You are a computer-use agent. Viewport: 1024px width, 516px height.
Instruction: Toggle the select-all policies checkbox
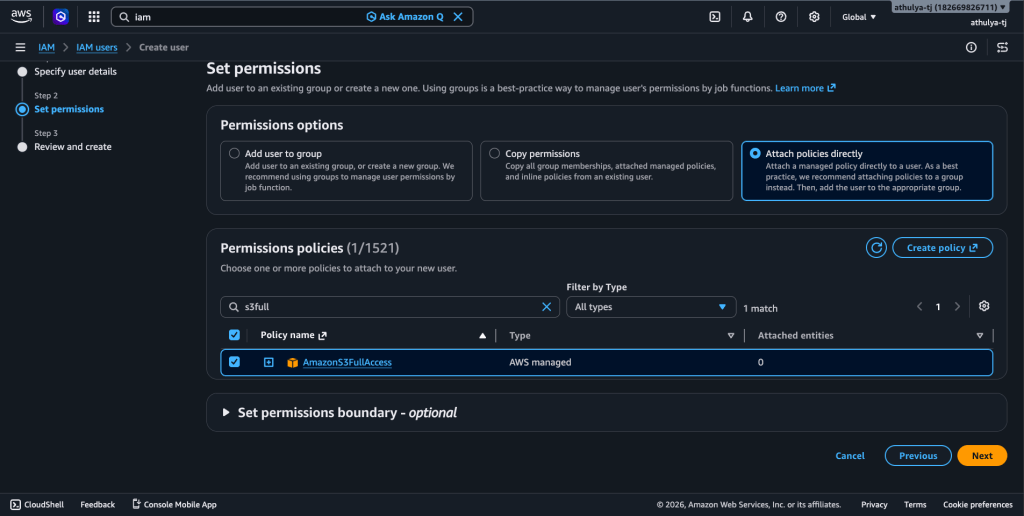[234, 335]
